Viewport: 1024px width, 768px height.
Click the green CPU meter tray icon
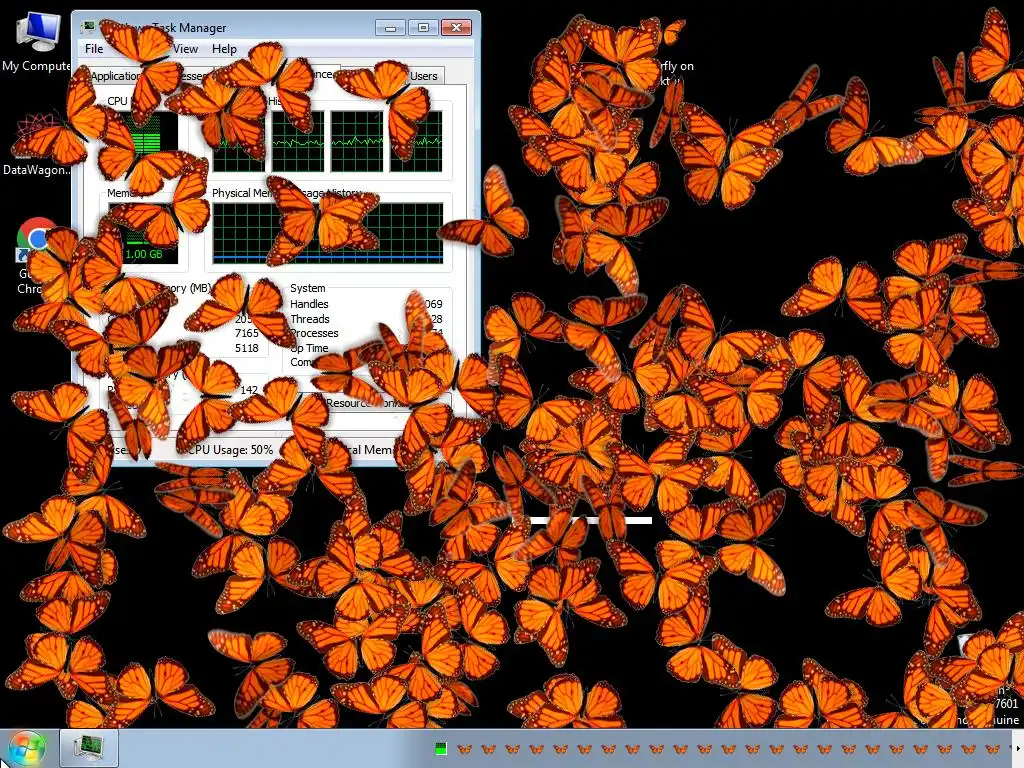pyautogui.click(x=441, y=749)
